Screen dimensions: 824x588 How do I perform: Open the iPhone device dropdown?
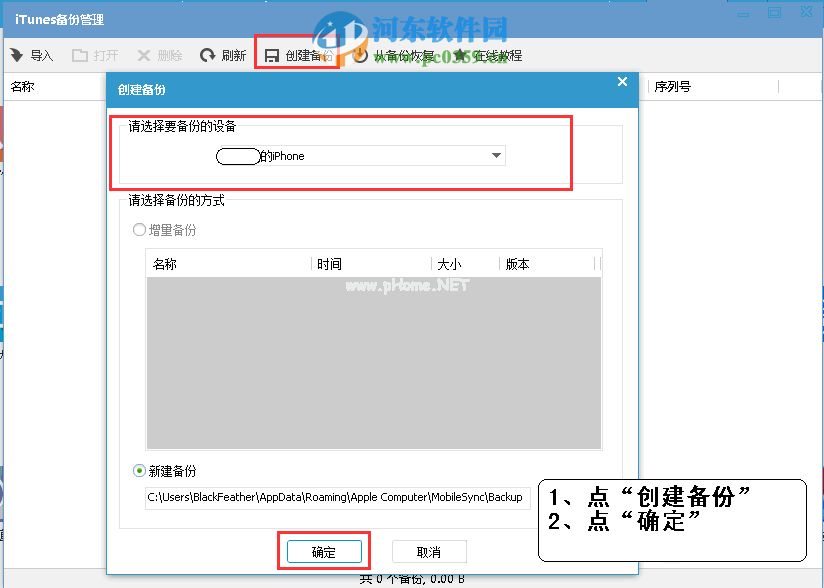click(360, 156)
